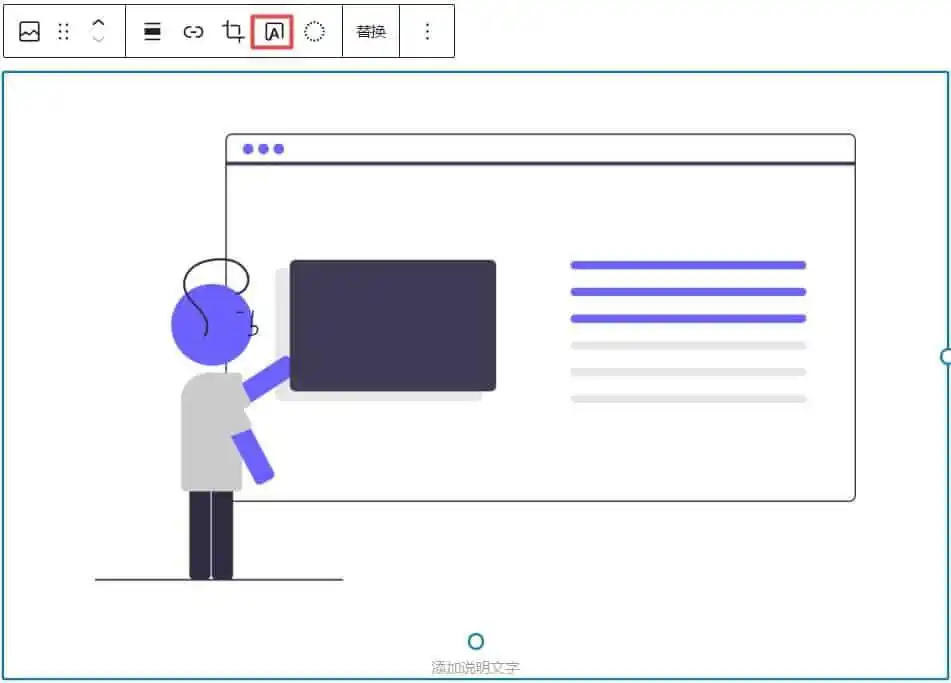The height and width of the screenshot is (683, 951).
Task: Click the 替换 replace button
Action: coord(371,32)
